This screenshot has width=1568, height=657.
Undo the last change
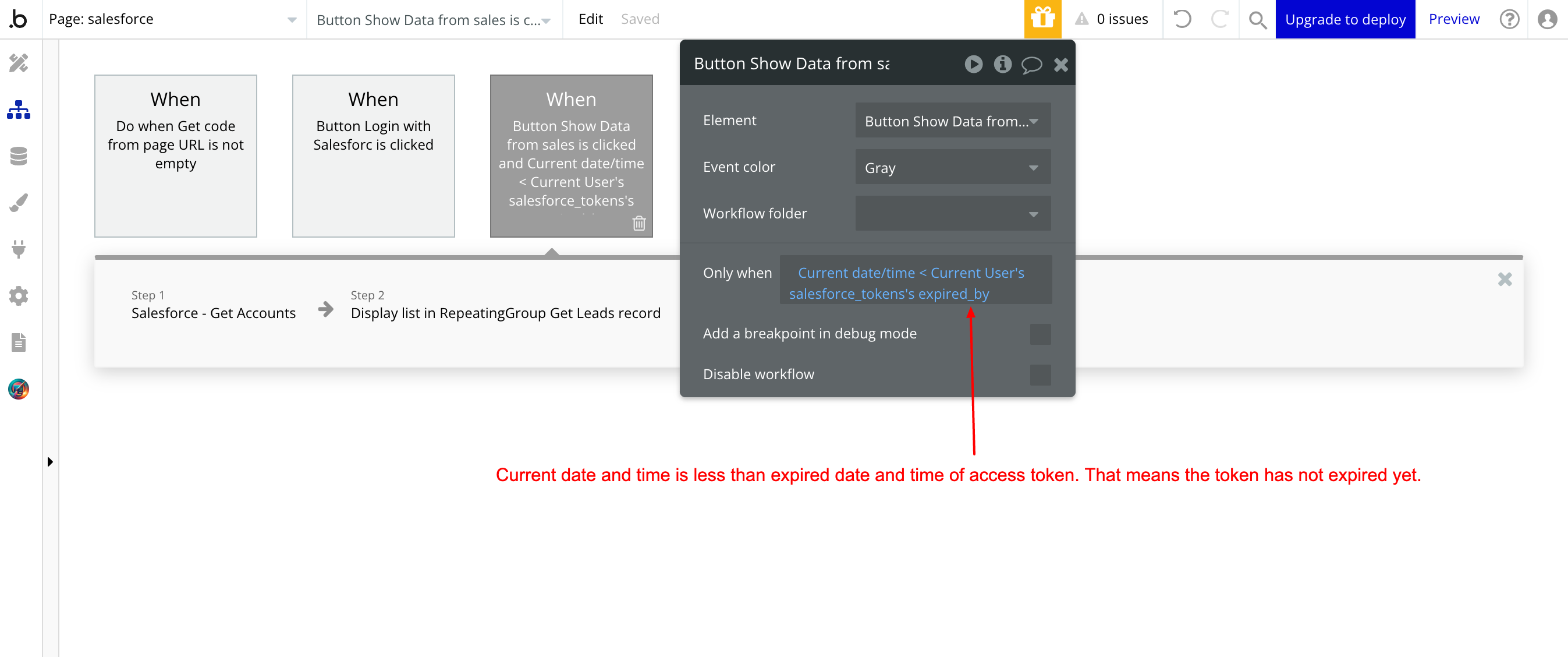(1182, 19)
